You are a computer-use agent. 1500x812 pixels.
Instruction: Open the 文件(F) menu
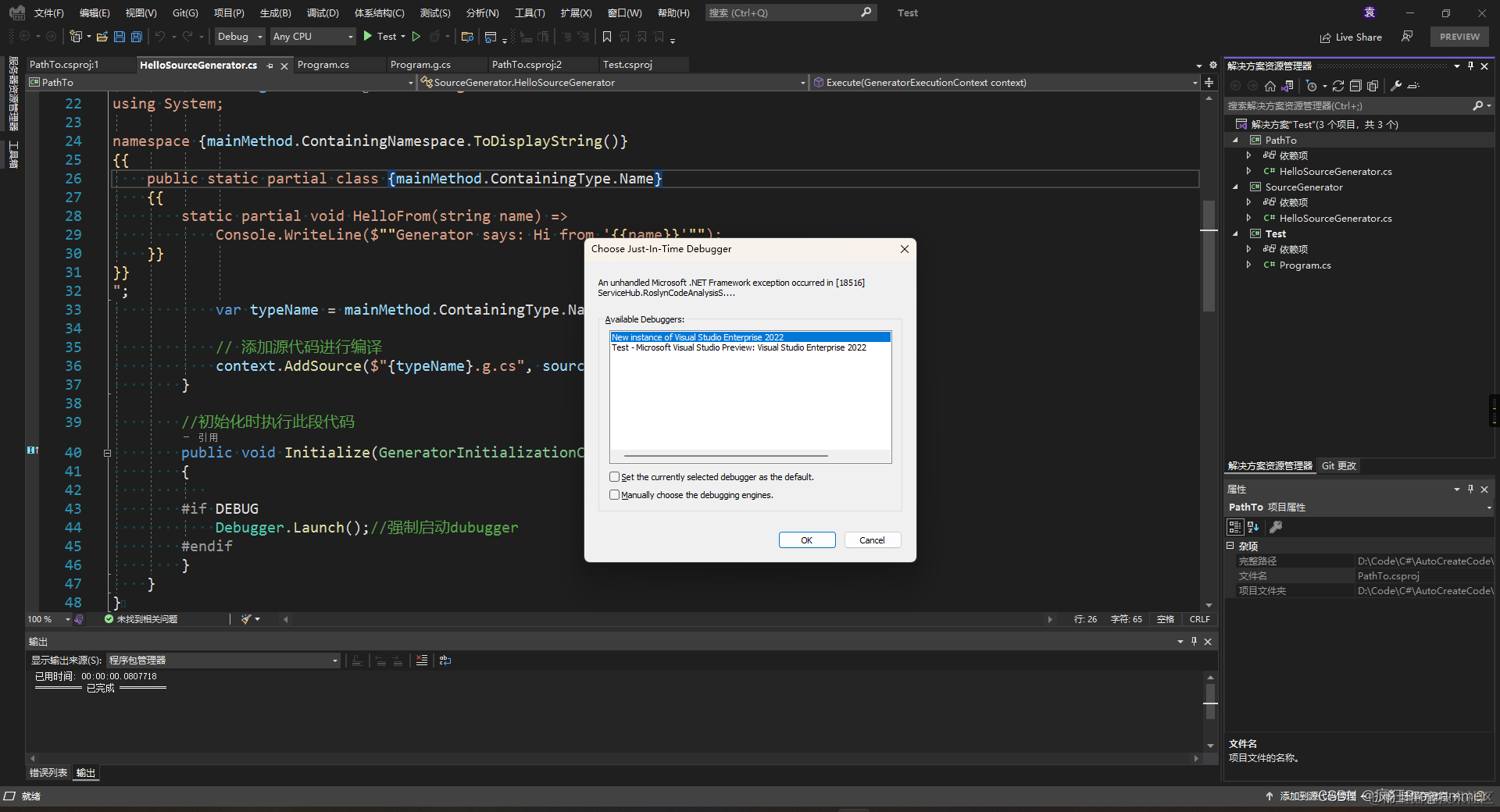48,13
